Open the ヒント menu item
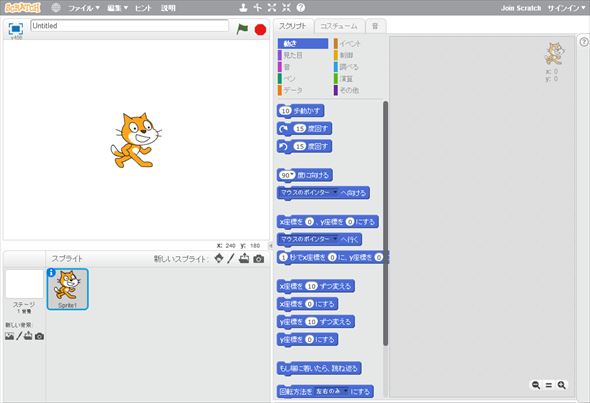 click(143, 8)
